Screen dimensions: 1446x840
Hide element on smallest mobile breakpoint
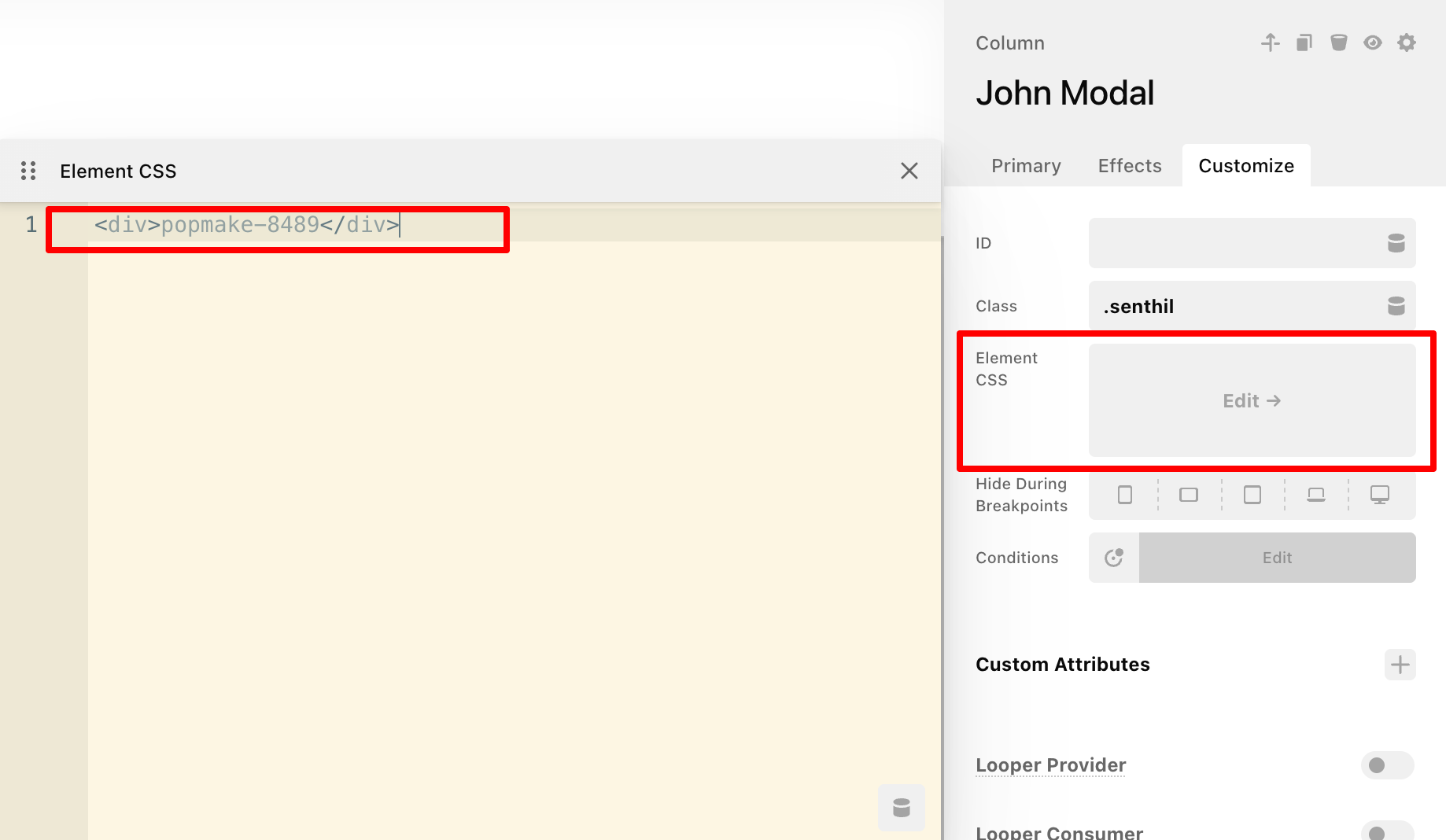[1125, 495]
